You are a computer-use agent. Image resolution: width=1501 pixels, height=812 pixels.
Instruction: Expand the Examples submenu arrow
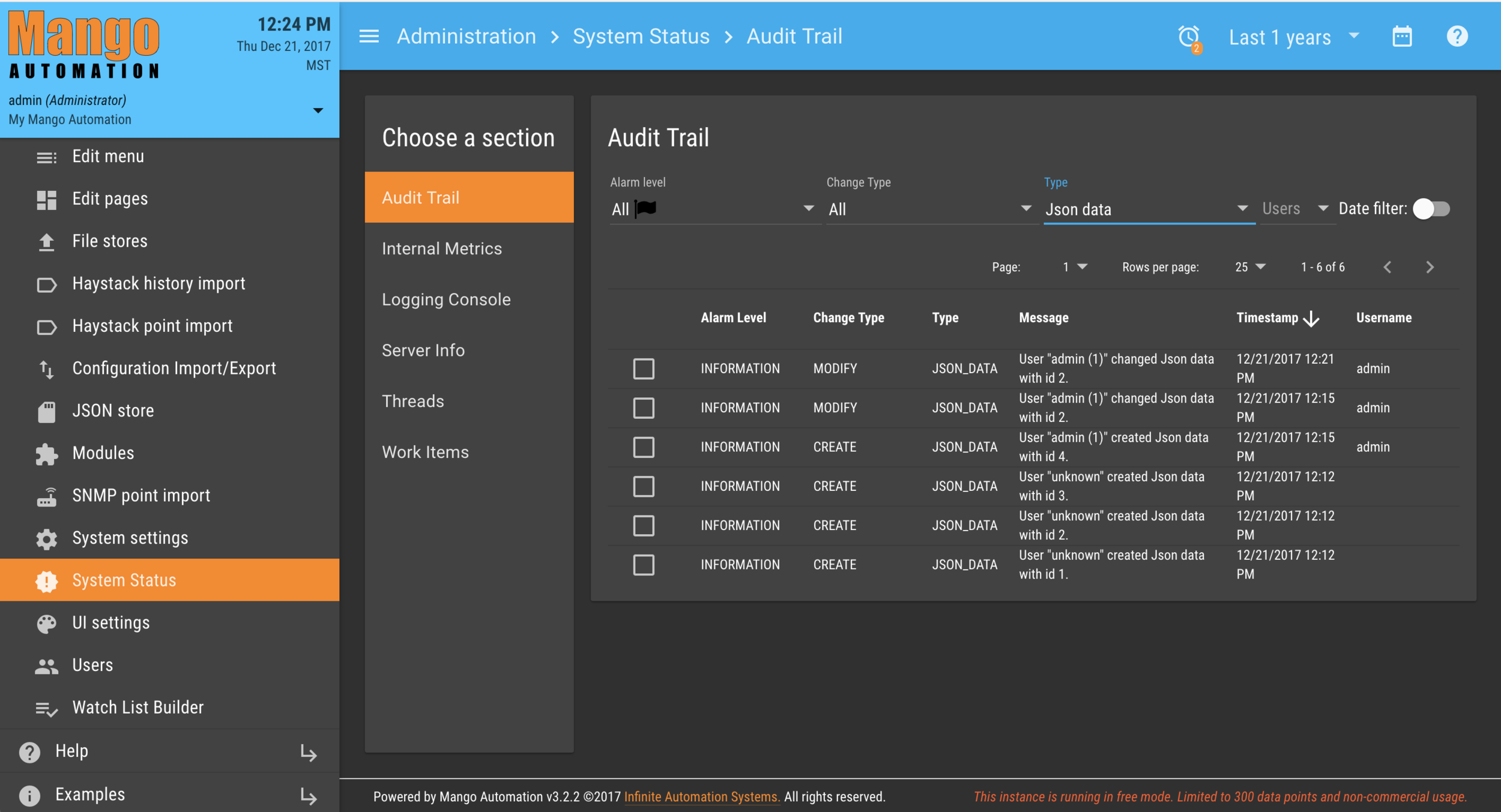309,796
